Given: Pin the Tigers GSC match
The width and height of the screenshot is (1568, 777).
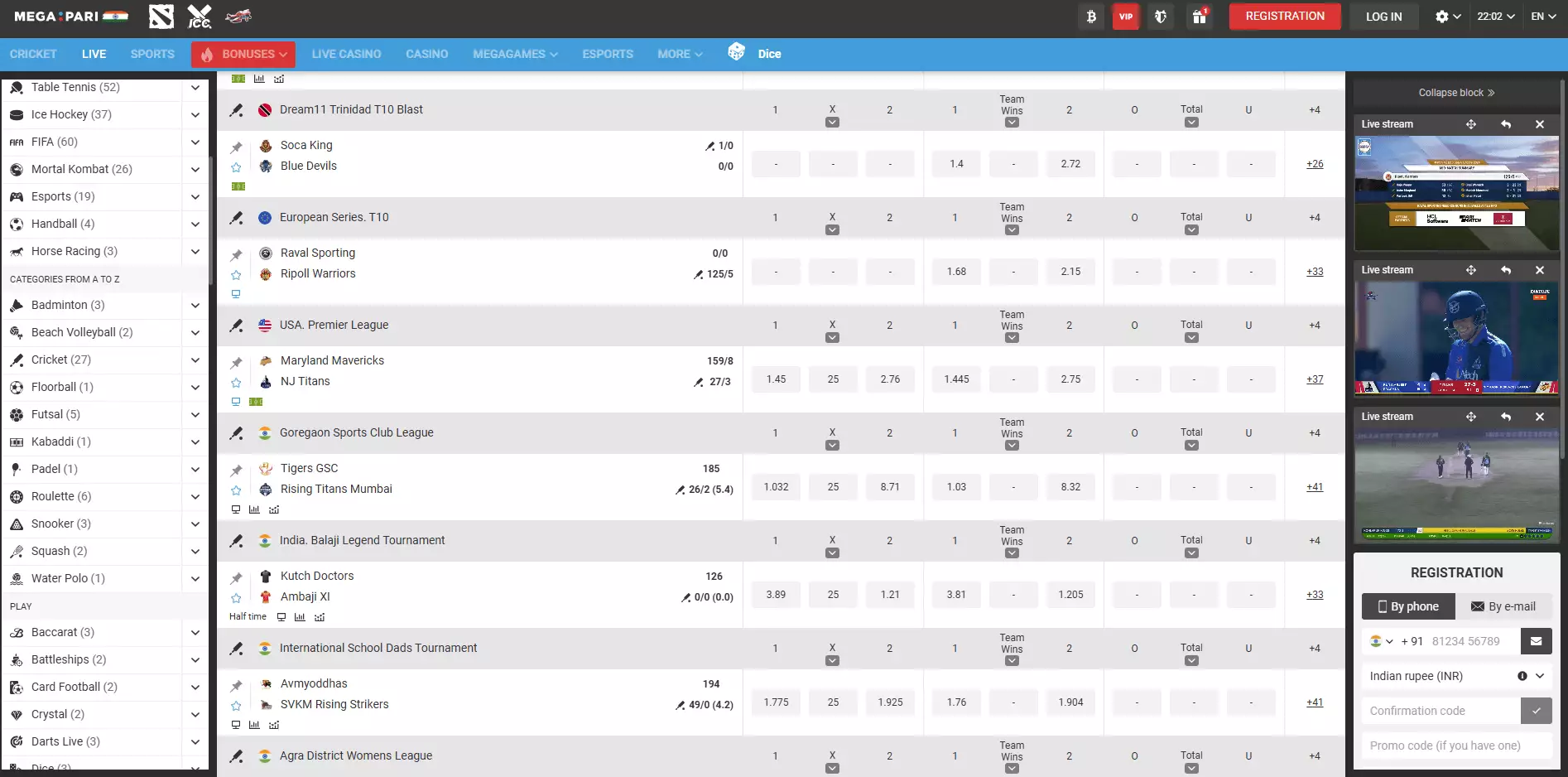Looking at the screenshot, I should [x=236, y=471].
